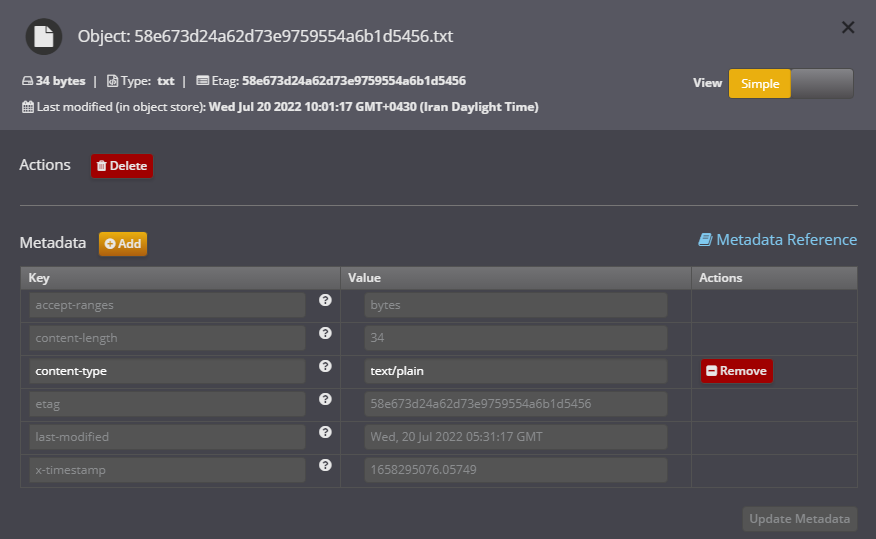
Task: Show help for the accept-ranges key
Action: pyautogui.click(x=325, y=300)
